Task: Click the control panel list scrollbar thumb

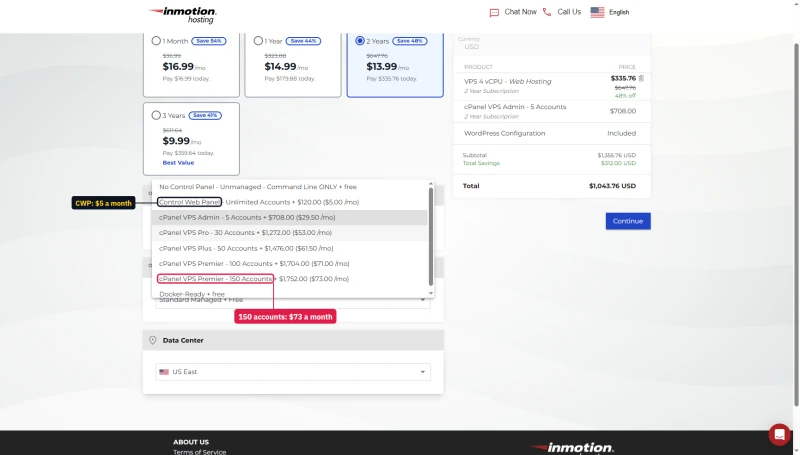Action: click(431, 237)
